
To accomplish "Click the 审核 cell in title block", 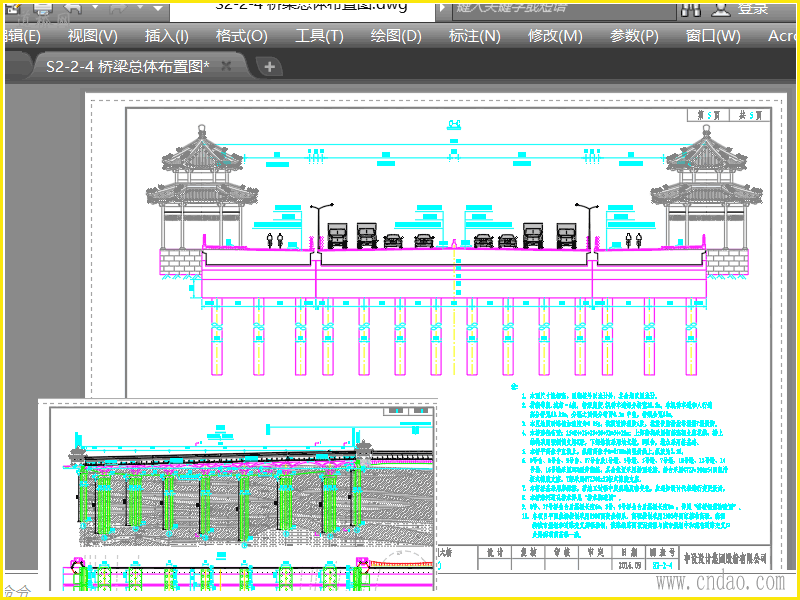I will click(561, 552).
